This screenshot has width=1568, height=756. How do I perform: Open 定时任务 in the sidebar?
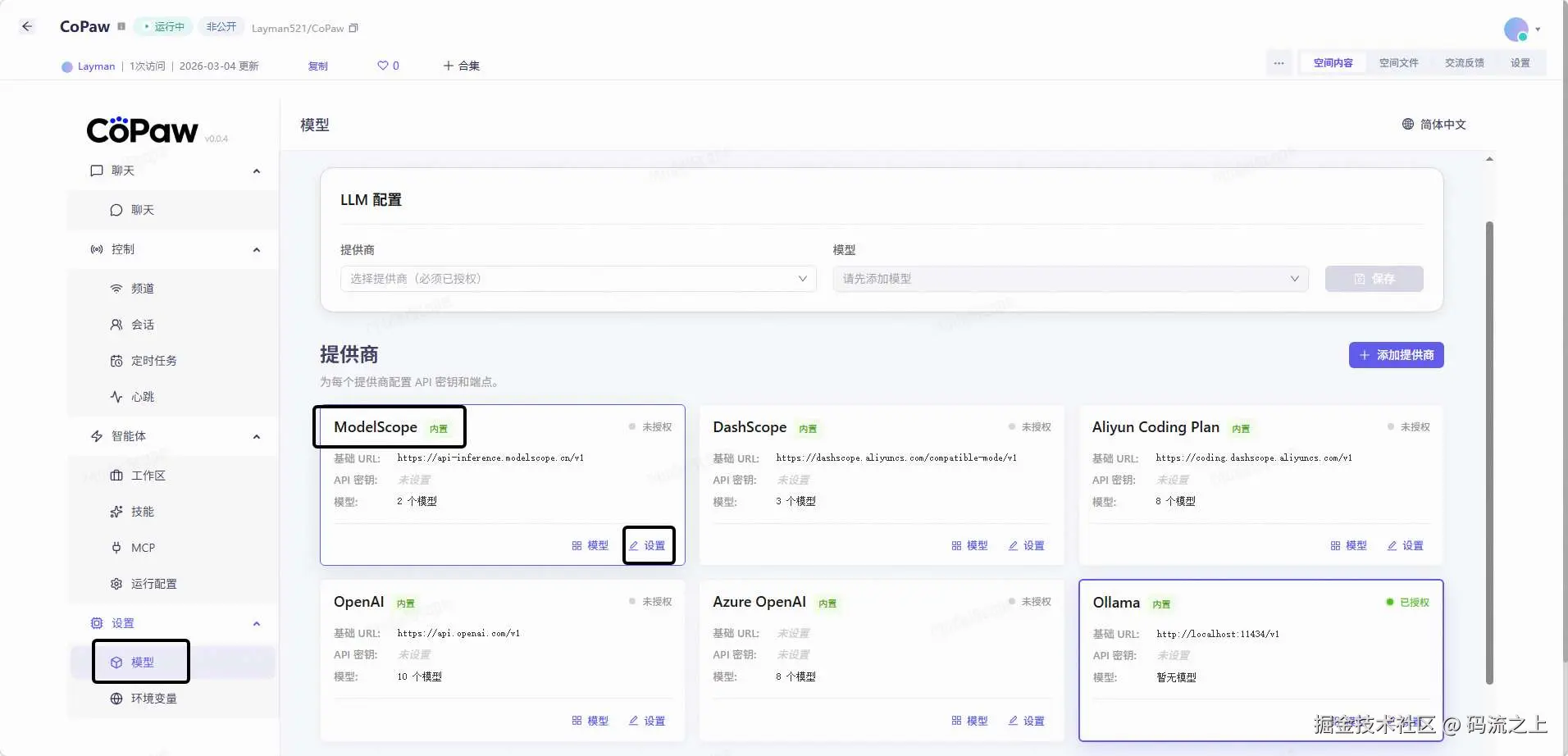coord(172,361)
